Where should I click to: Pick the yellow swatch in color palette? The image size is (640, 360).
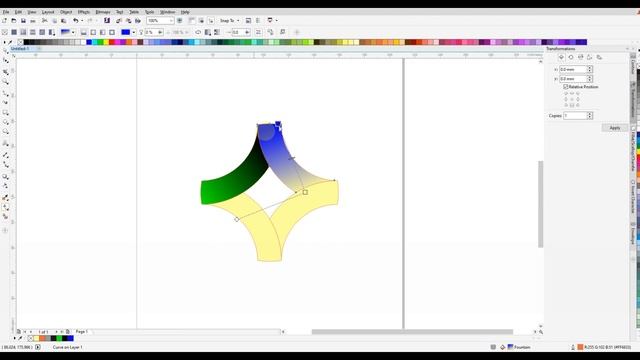tap(106, 42)
